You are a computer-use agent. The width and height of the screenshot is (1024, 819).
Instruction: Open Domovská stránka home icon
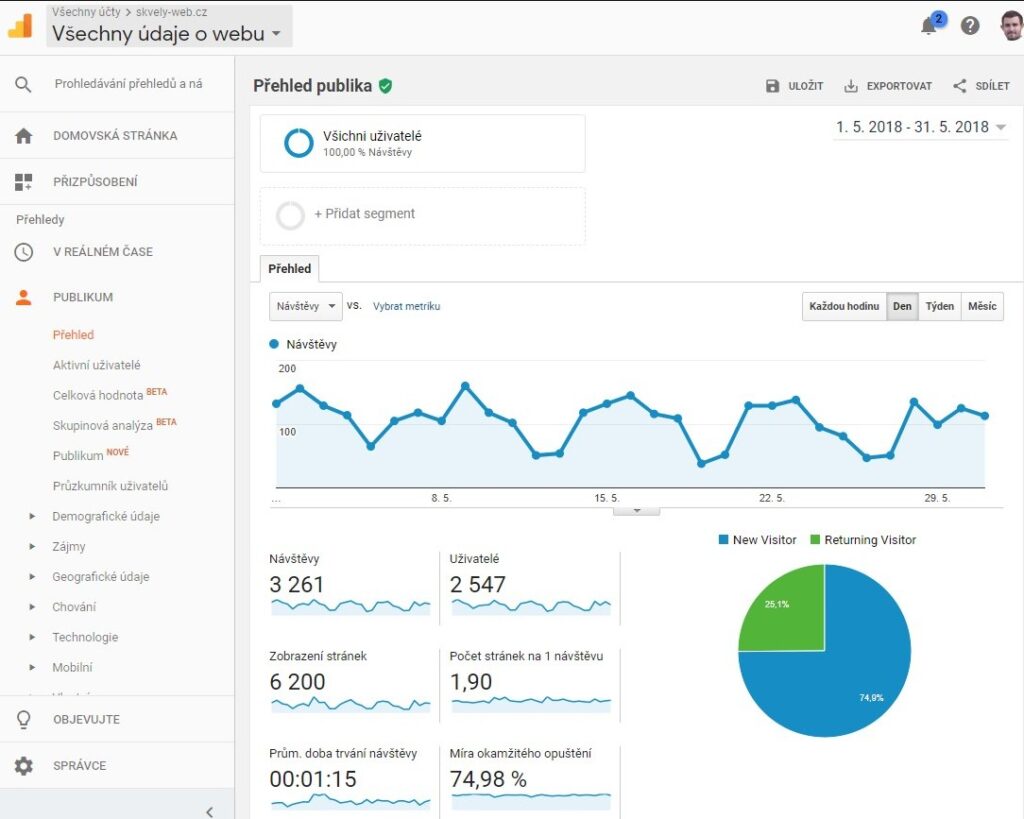[24, 136]
